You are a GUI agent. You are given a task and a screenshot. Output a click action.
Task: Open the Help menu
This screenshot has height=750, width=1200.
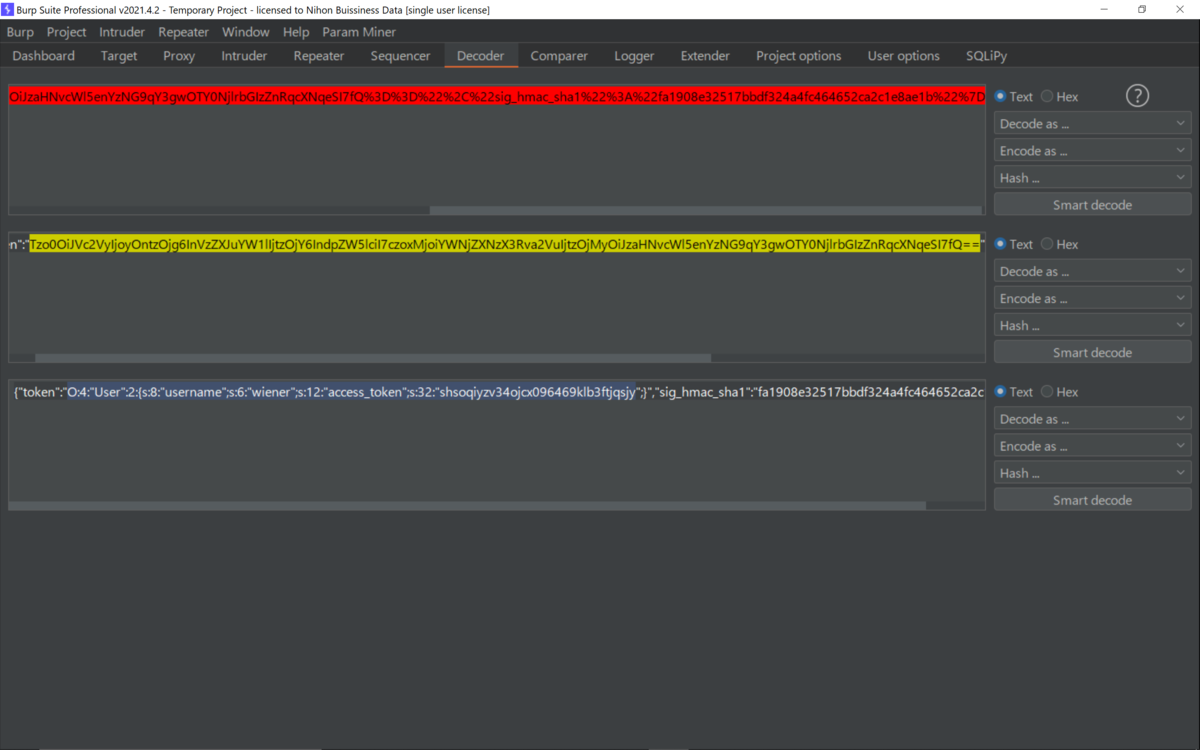pos(296,32)
